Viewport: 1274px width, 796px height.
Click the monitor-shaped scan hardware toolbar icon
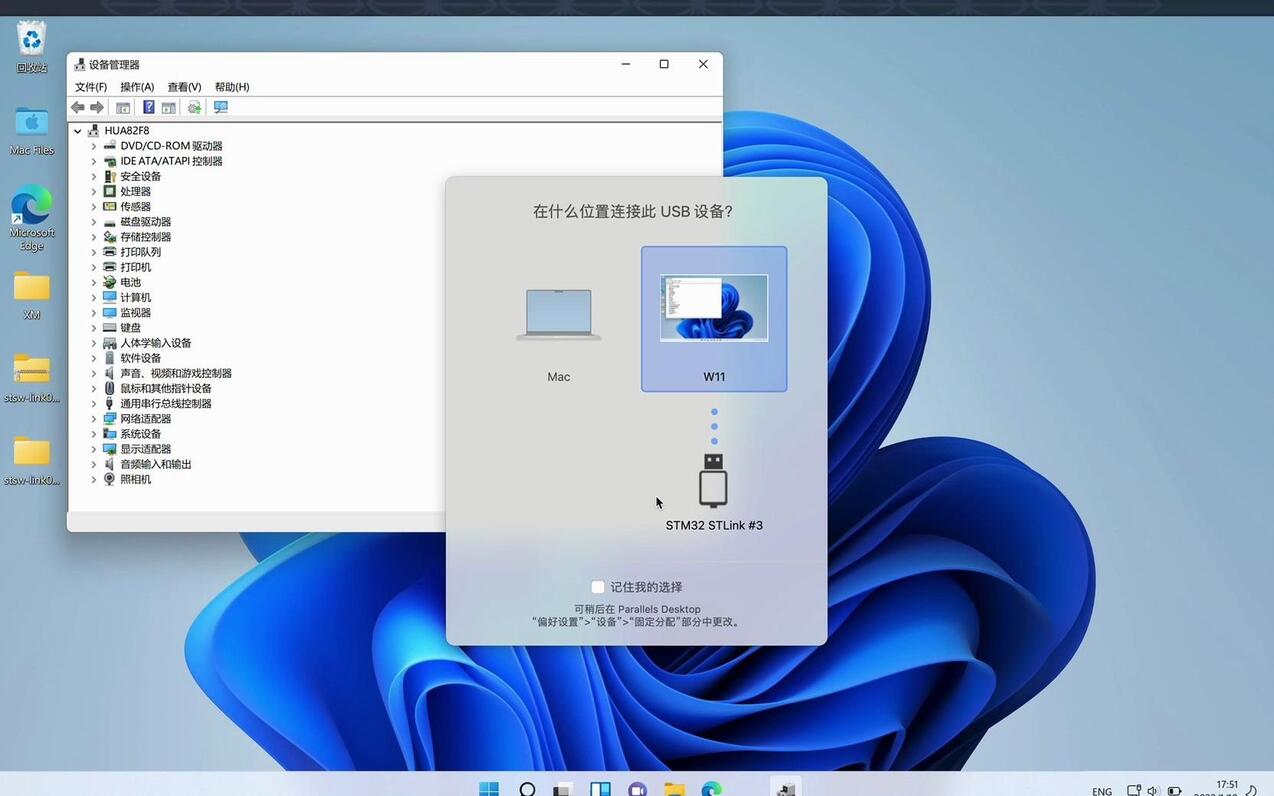point(221,107)
